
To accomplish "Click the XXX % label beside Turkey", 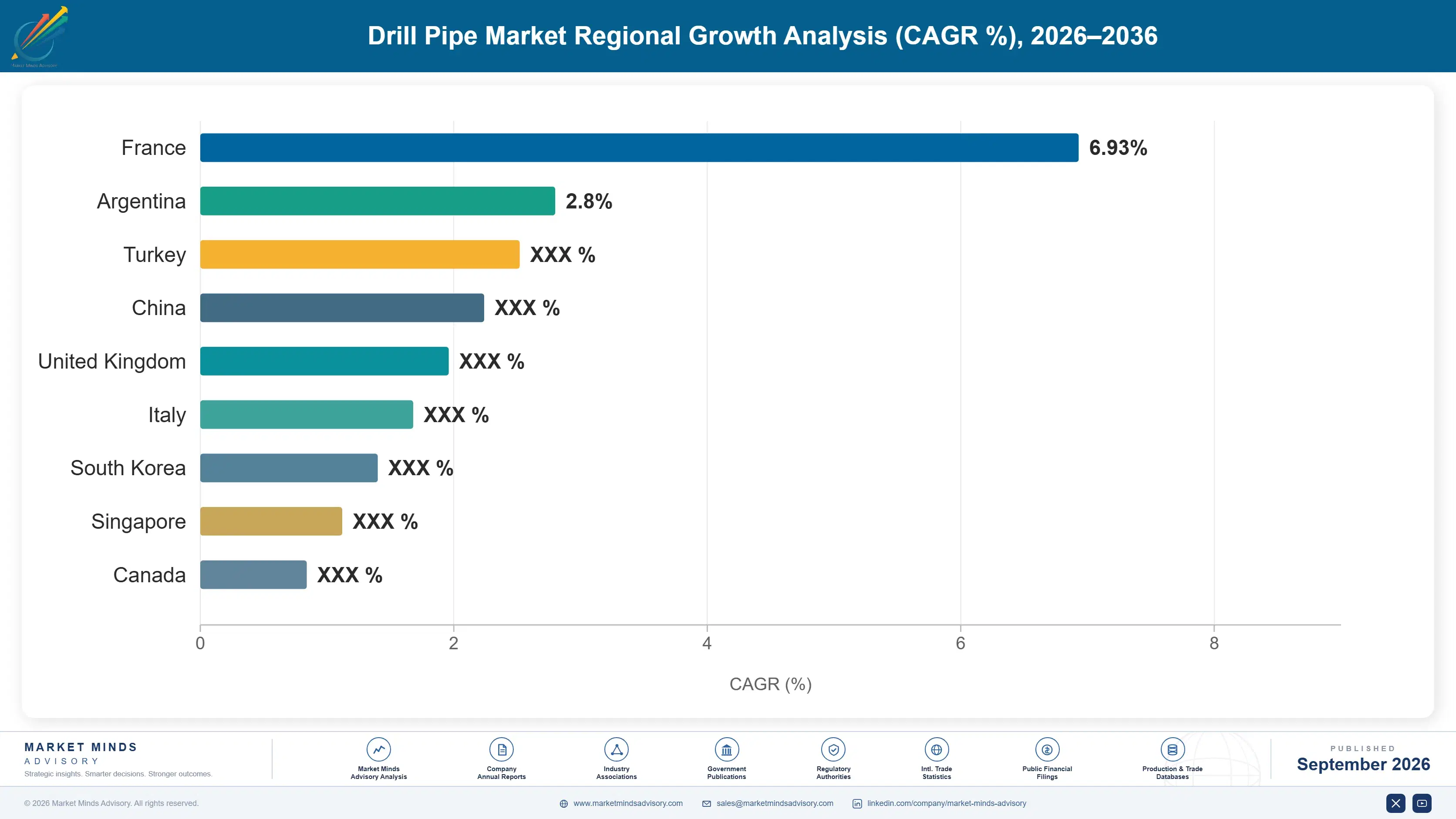I will [563, 255].
